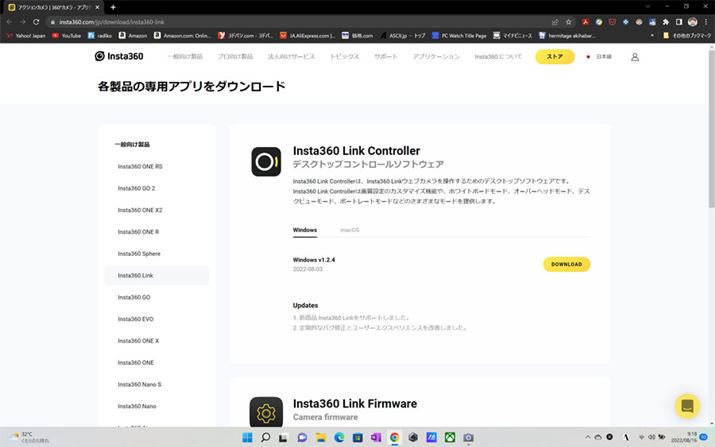Reload the page with the refresh icon
This screenshot has height=447, width=715.
coord(36,21)
